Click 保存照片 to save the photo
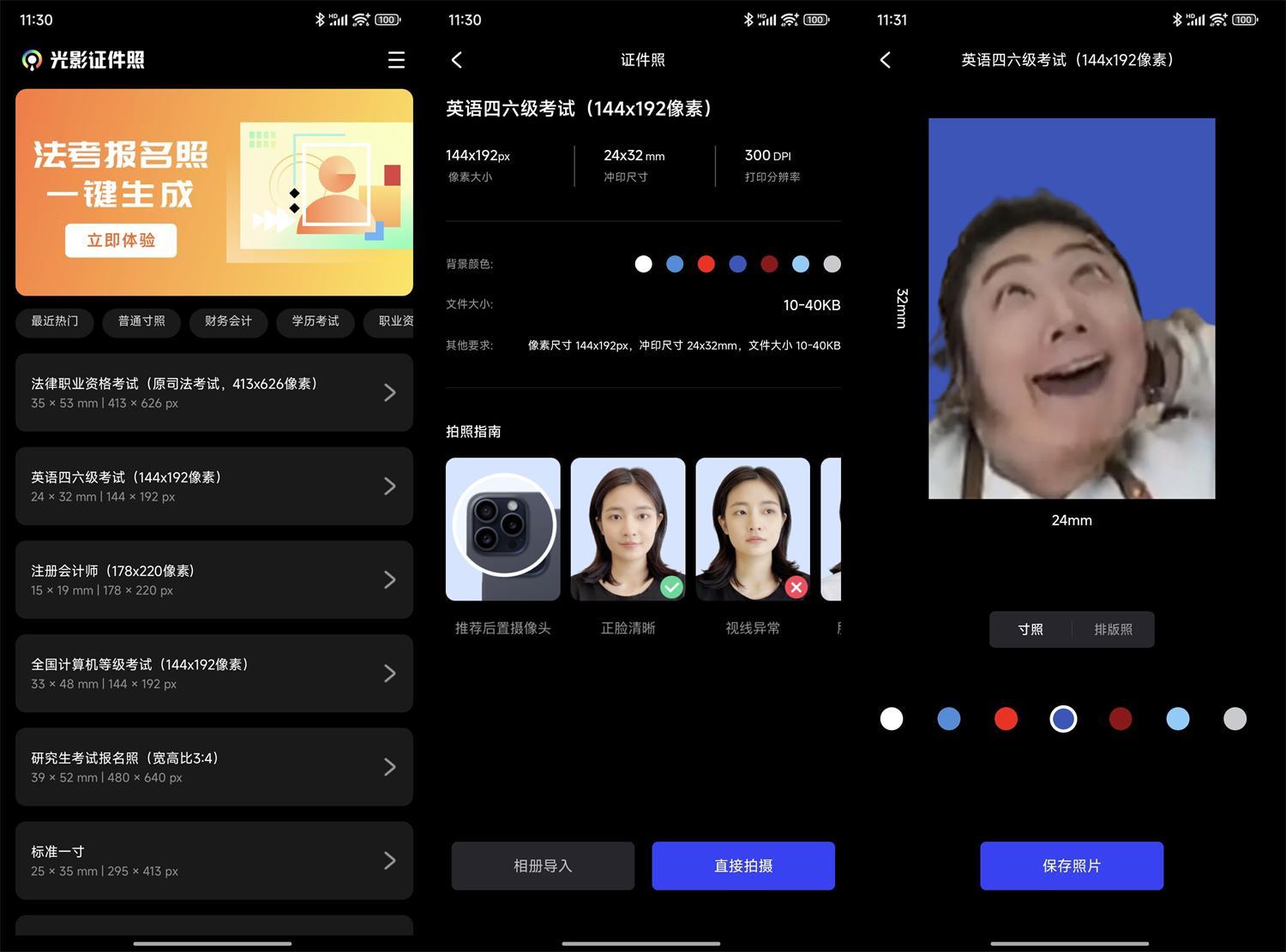Image resolution: width=1286 pixels, height=952 pixels. [x=1071, y=865]
